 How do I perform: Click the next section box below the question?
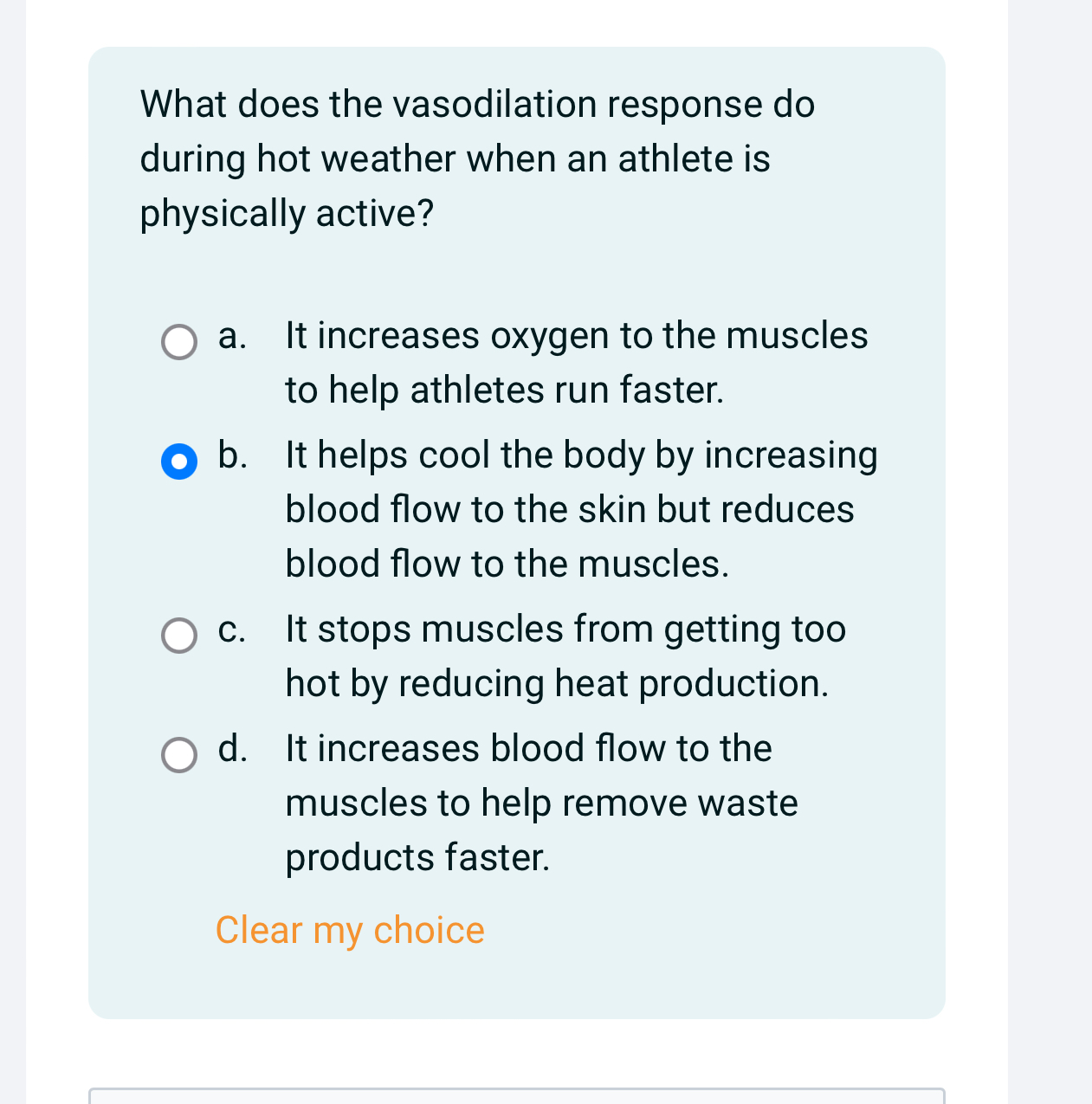[516, 1097]
